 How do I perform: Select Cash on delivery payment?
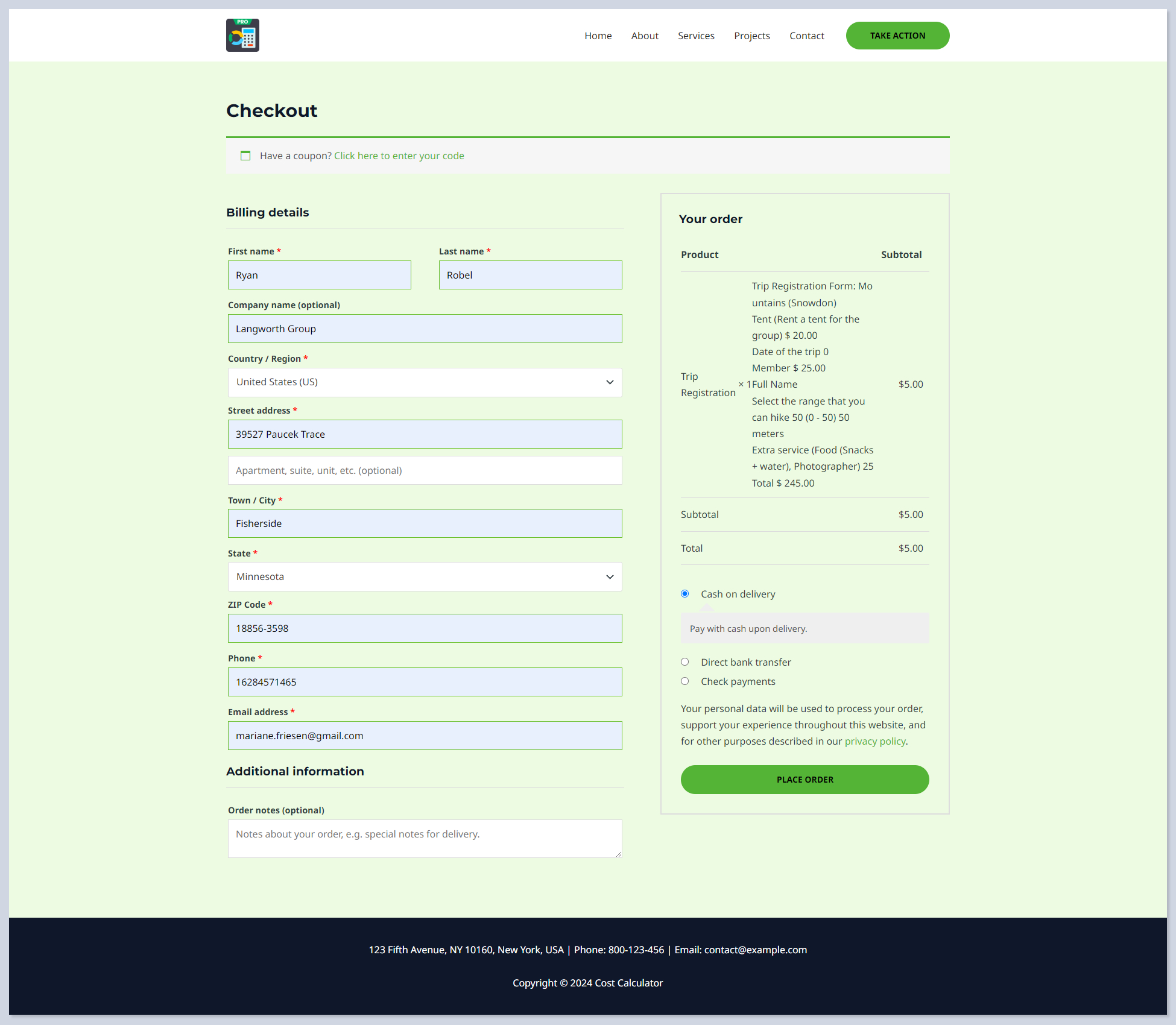[685, 594]
